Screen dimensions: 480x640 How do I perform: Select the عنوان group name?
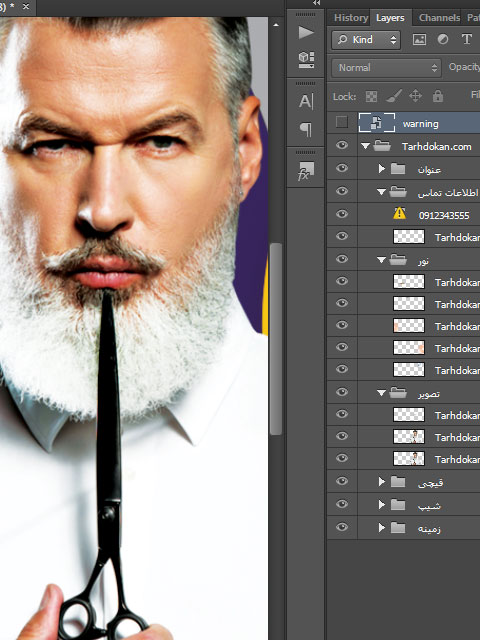[429, 169]
